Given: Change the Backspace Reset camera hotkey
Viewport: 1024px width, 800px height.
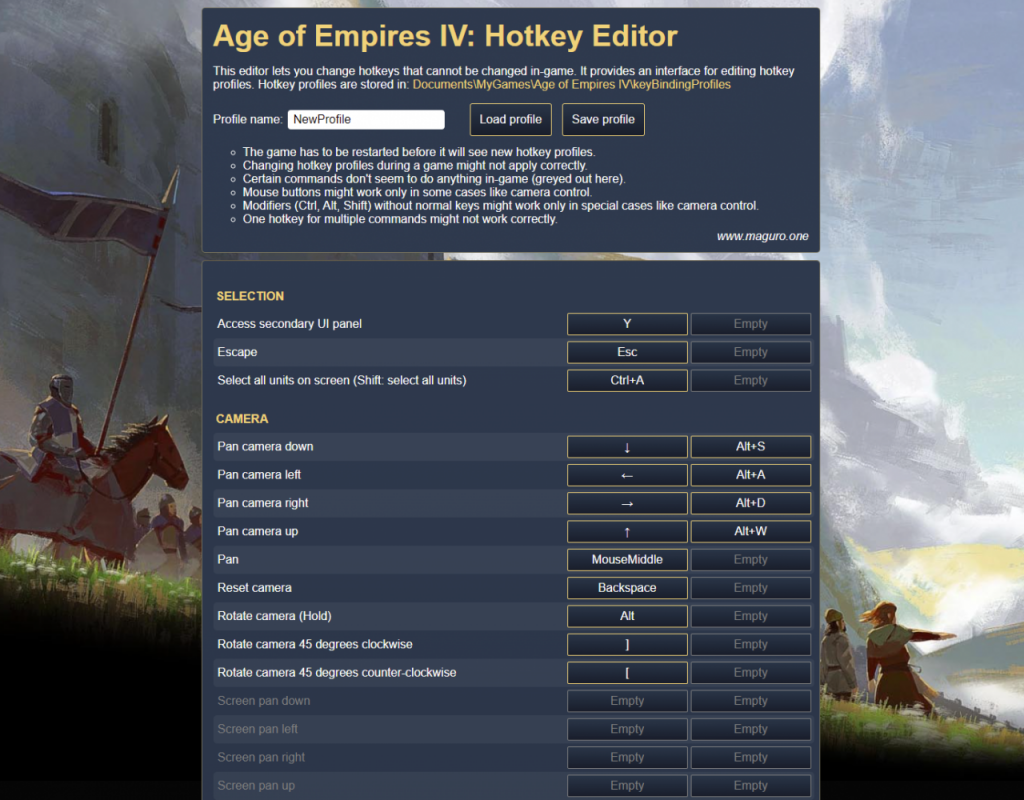Looking at the screenshot, I should pos(627,588).
